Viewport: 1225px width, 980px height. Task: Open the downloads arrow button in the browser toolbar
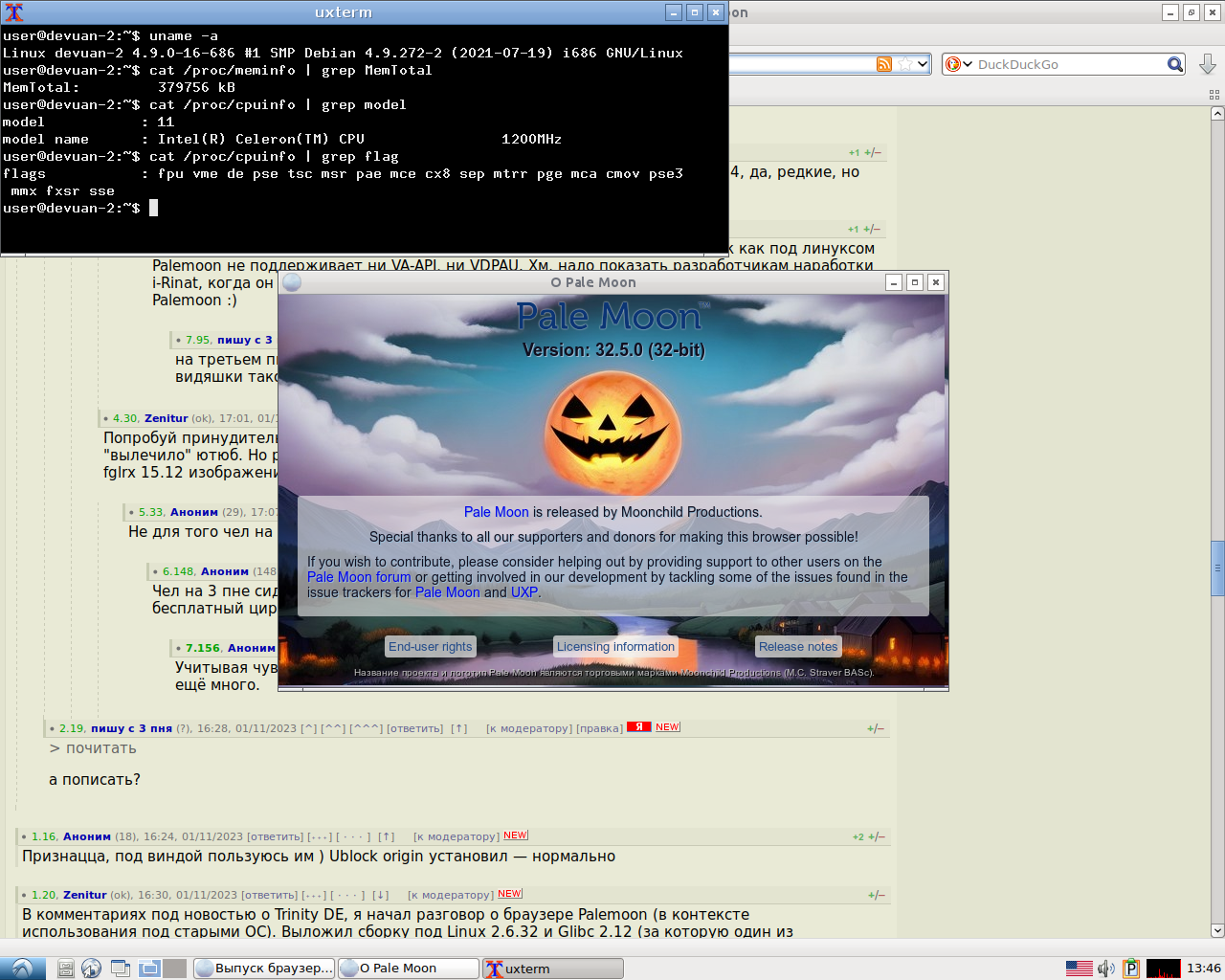click(x=1208, y=64)
